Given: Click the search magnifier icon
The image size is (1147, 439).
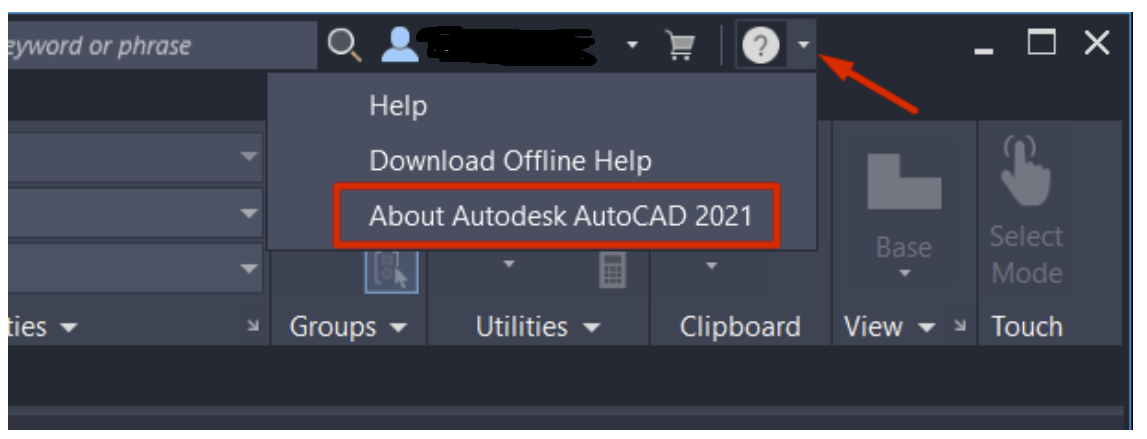Looking at the screenshot, I should coord(345,45).
